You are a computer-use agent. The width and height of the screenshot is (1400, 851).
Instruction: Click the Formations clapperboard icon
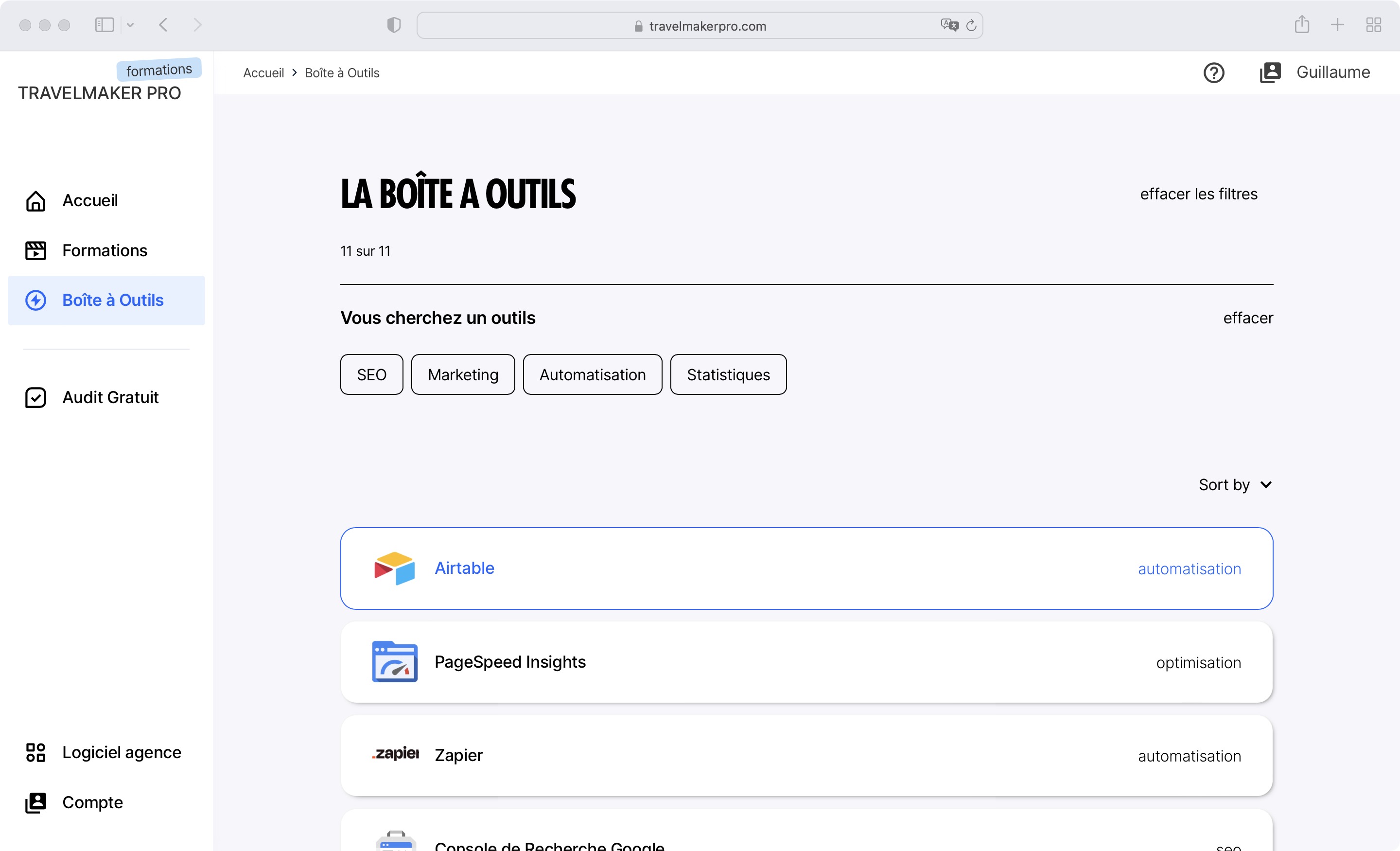[36, 251]
